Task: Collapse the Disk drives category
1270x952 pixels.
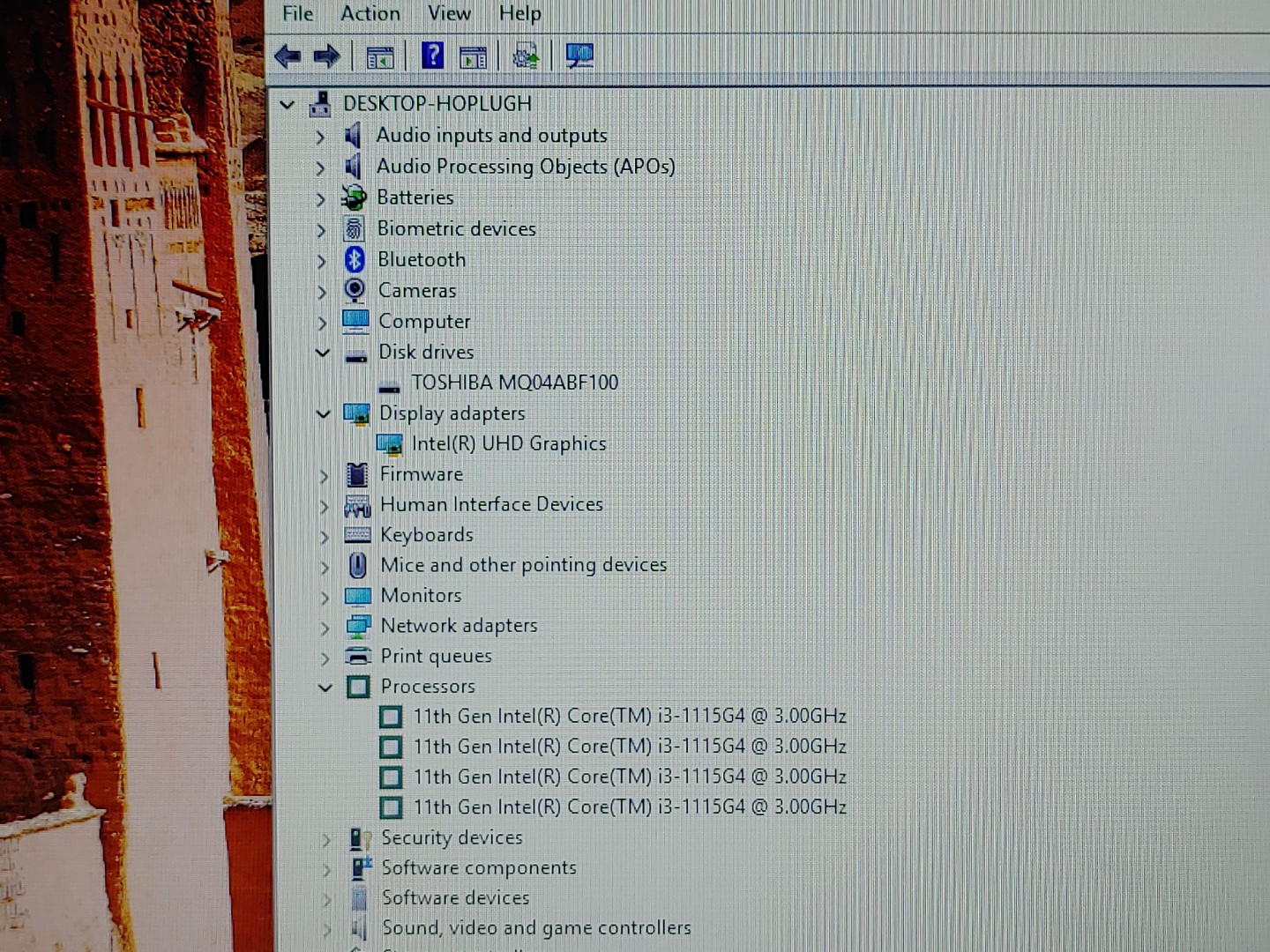Action: pos(323,353)
